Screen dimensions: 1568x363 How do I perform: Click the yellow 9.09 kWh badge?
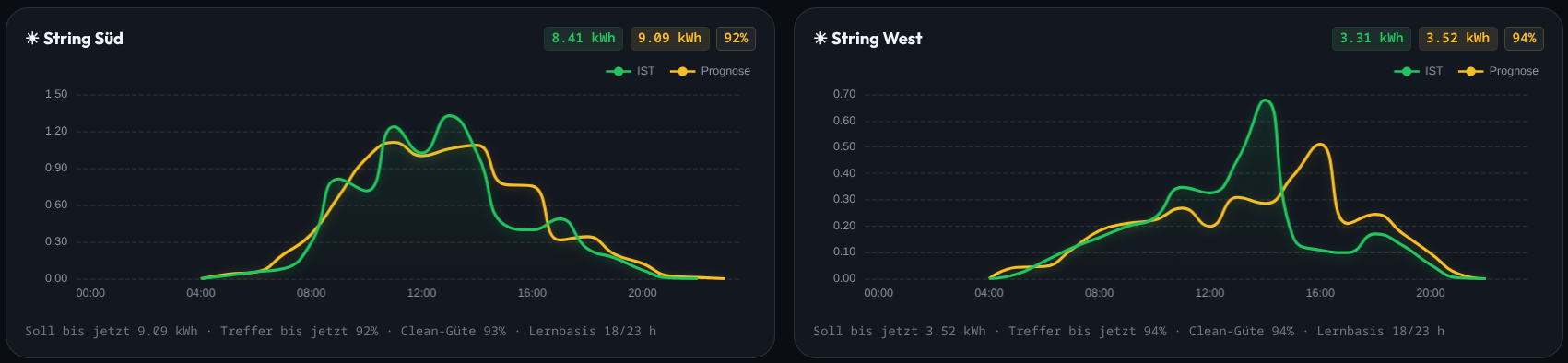pyautogui.click(x=670, y=38)
